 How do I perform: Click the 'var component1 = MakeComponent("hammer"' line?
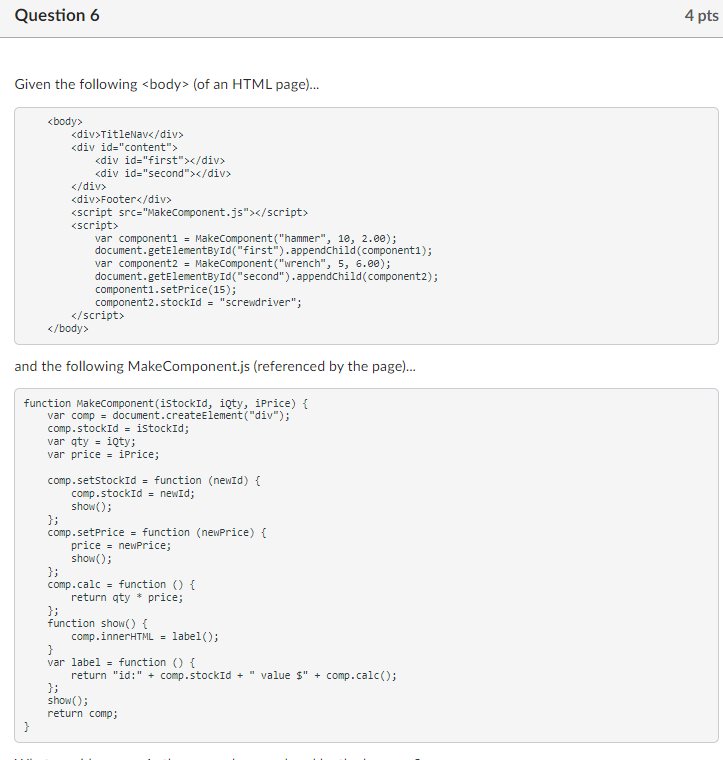click(x=246, y=238)
